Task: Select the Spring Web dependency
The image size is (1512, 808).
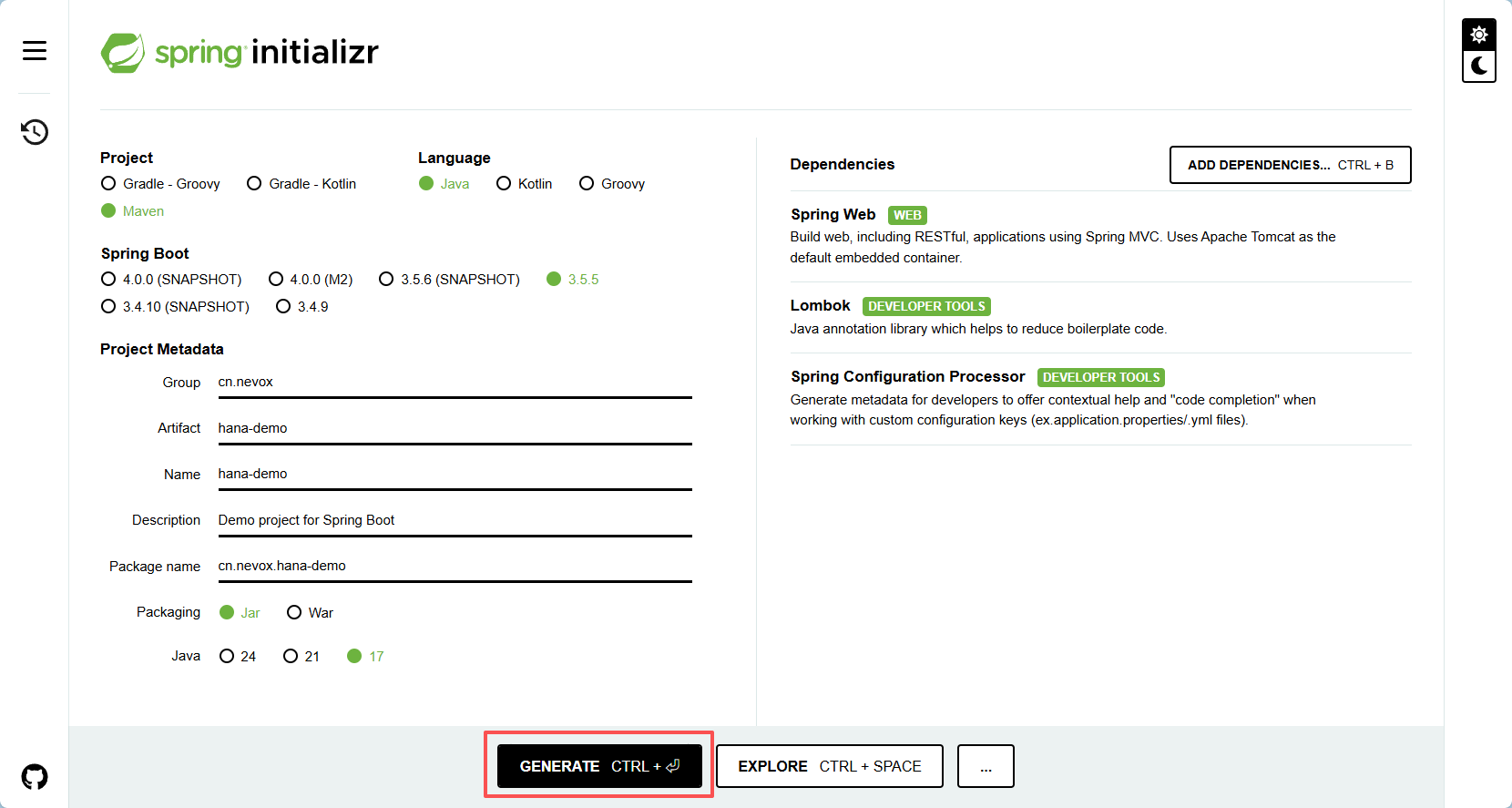Action: click(1100, 236)
